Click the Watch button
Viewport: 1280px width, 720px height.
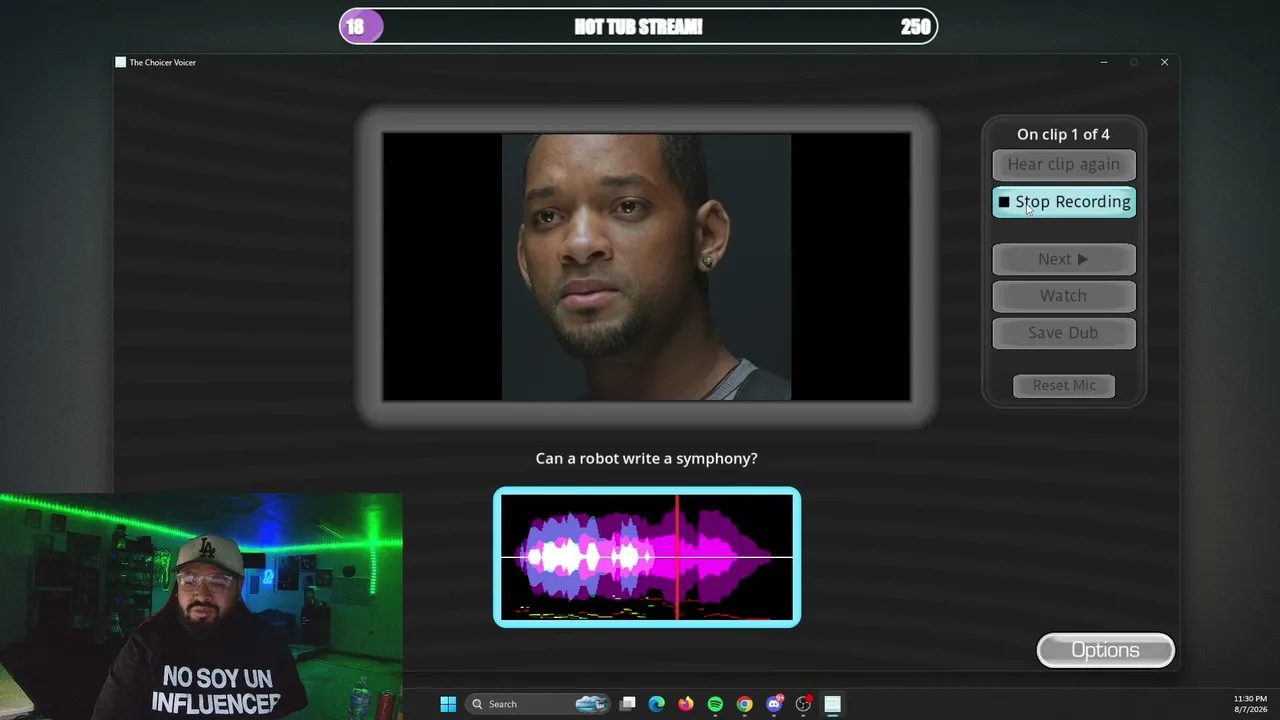coord(1063,296)
